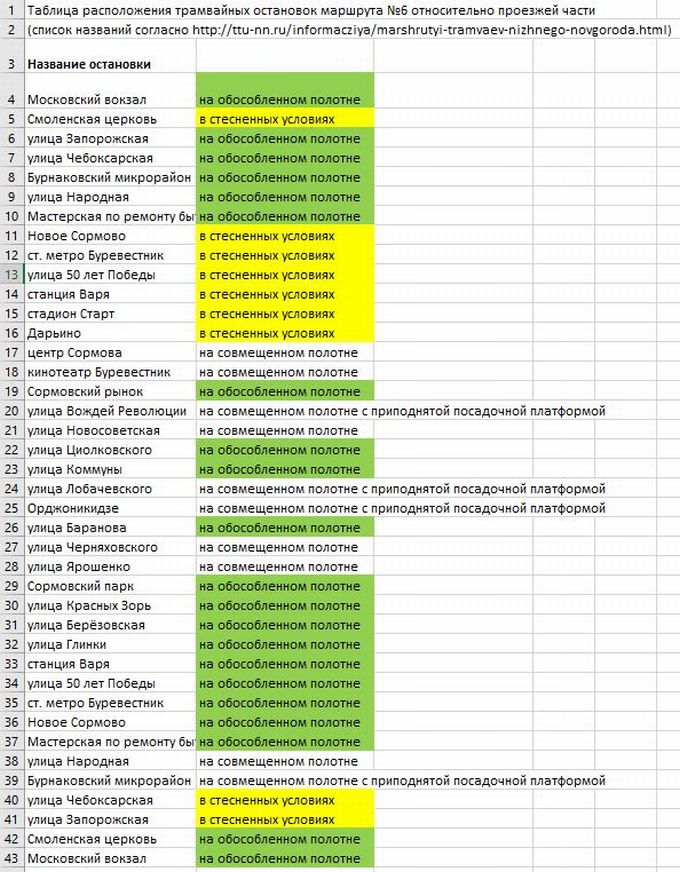Select row header 13
The image size is (680, 872).
click(x=12, y=275)
